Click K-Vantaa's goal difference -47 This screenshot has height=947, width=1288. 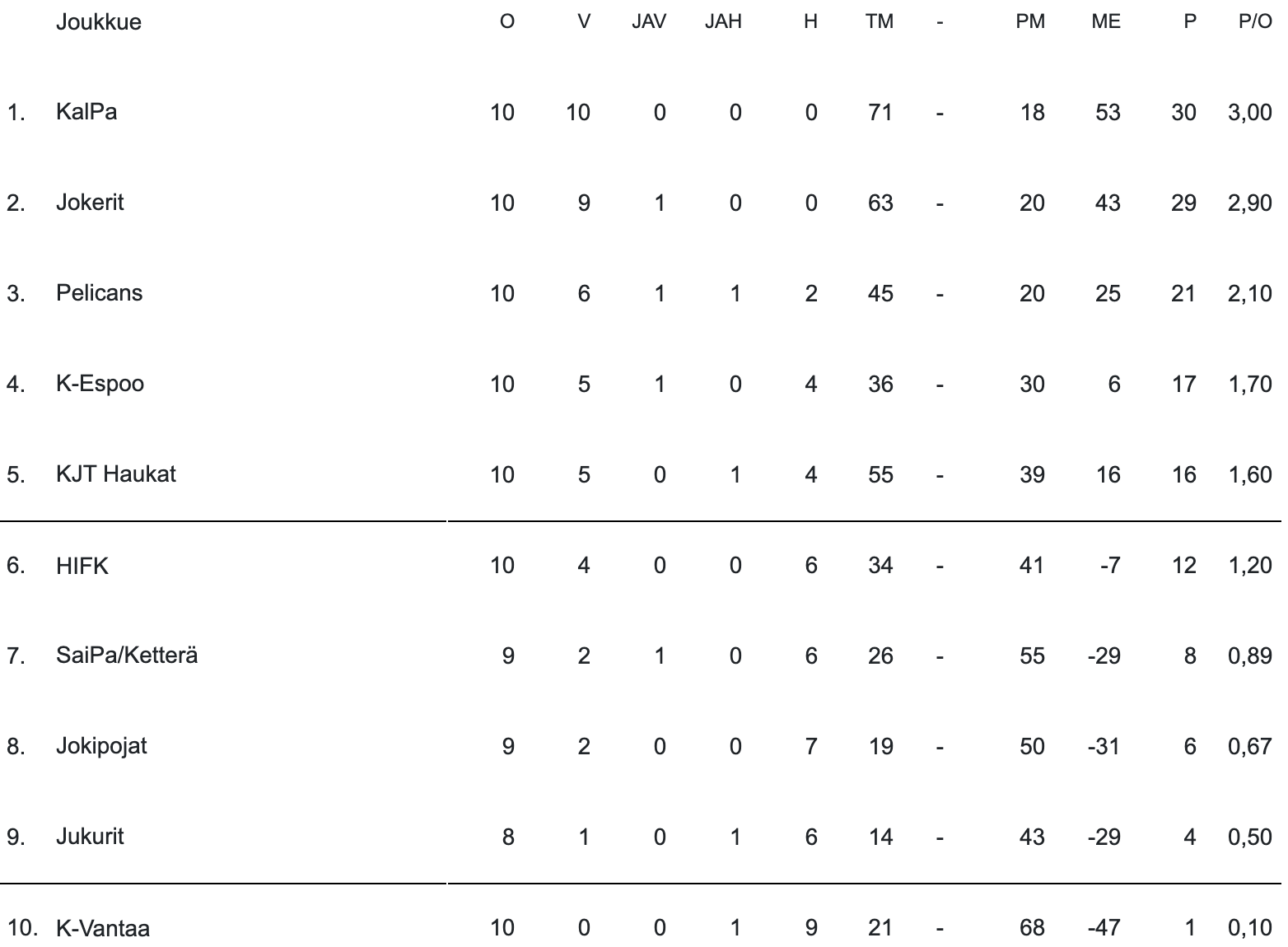coord(1104,928)
